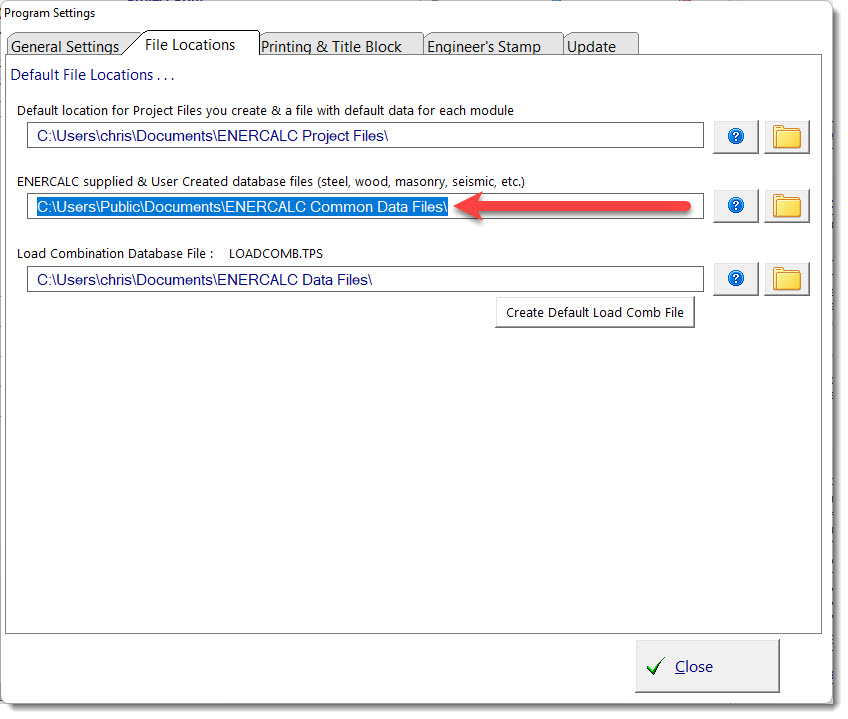Open help for the Load Combination database file

[736, 279]
